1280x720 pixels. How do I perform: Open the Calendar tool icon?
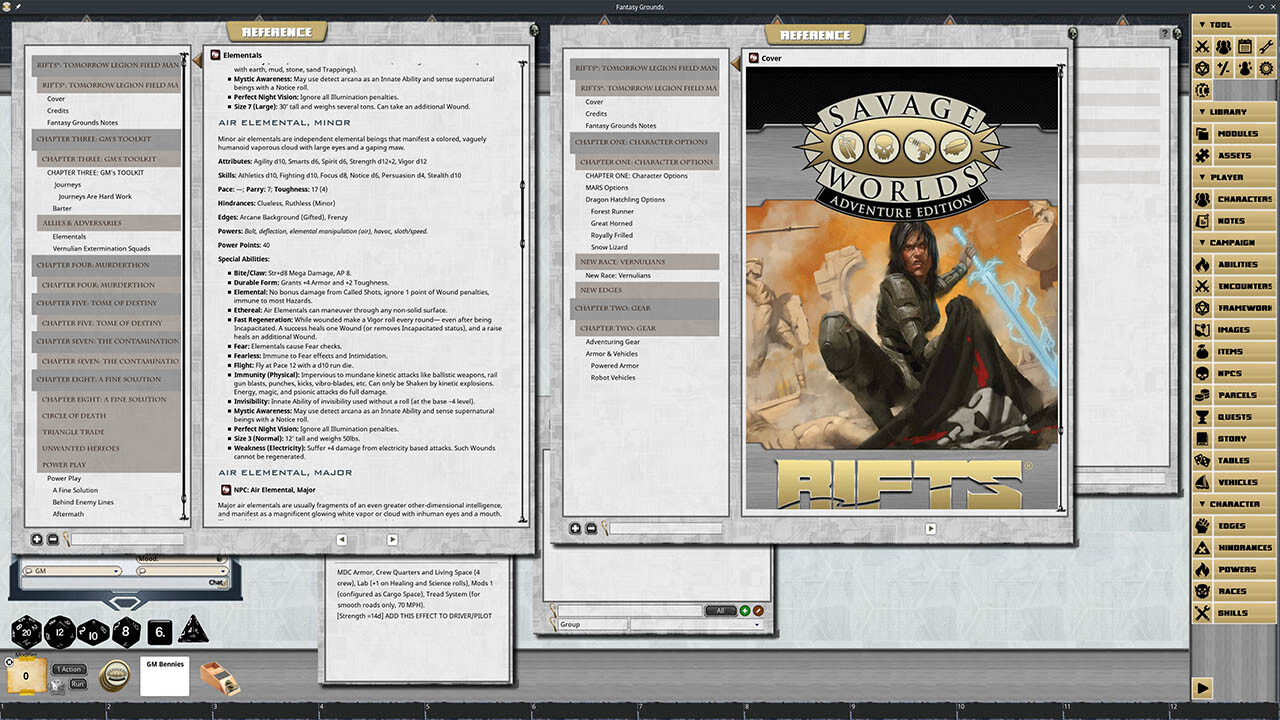click(x=1246, y=47)
